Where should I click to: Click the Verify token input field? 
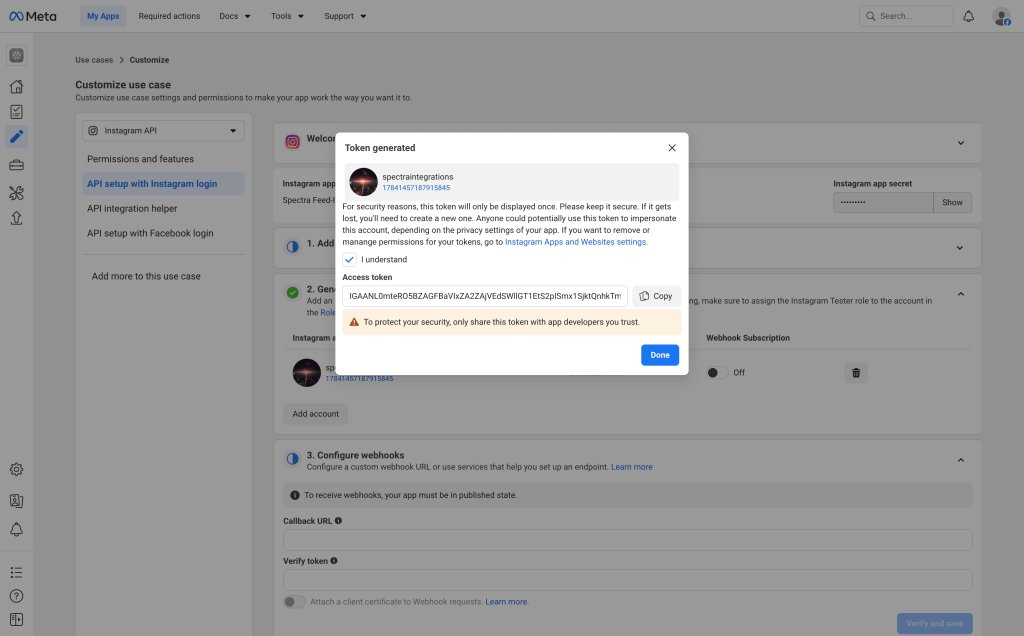point(628,580)
